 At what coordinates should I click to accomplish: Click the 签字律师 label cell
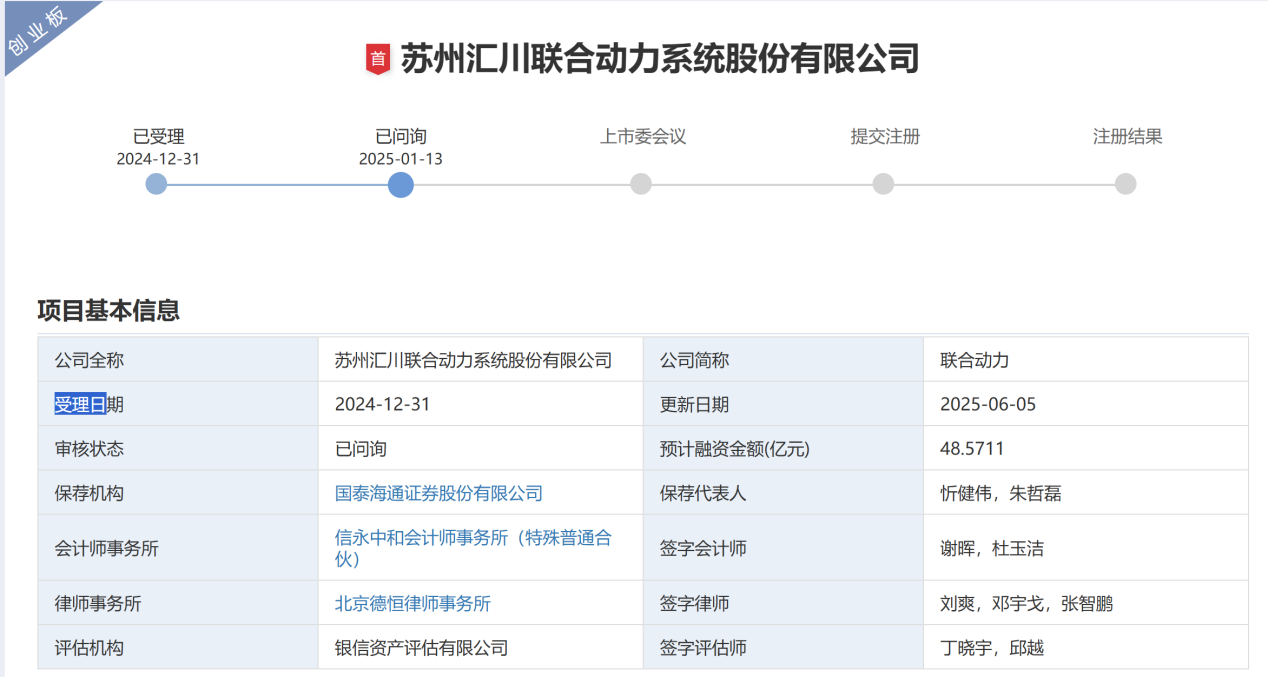click(x=783, y=603)
